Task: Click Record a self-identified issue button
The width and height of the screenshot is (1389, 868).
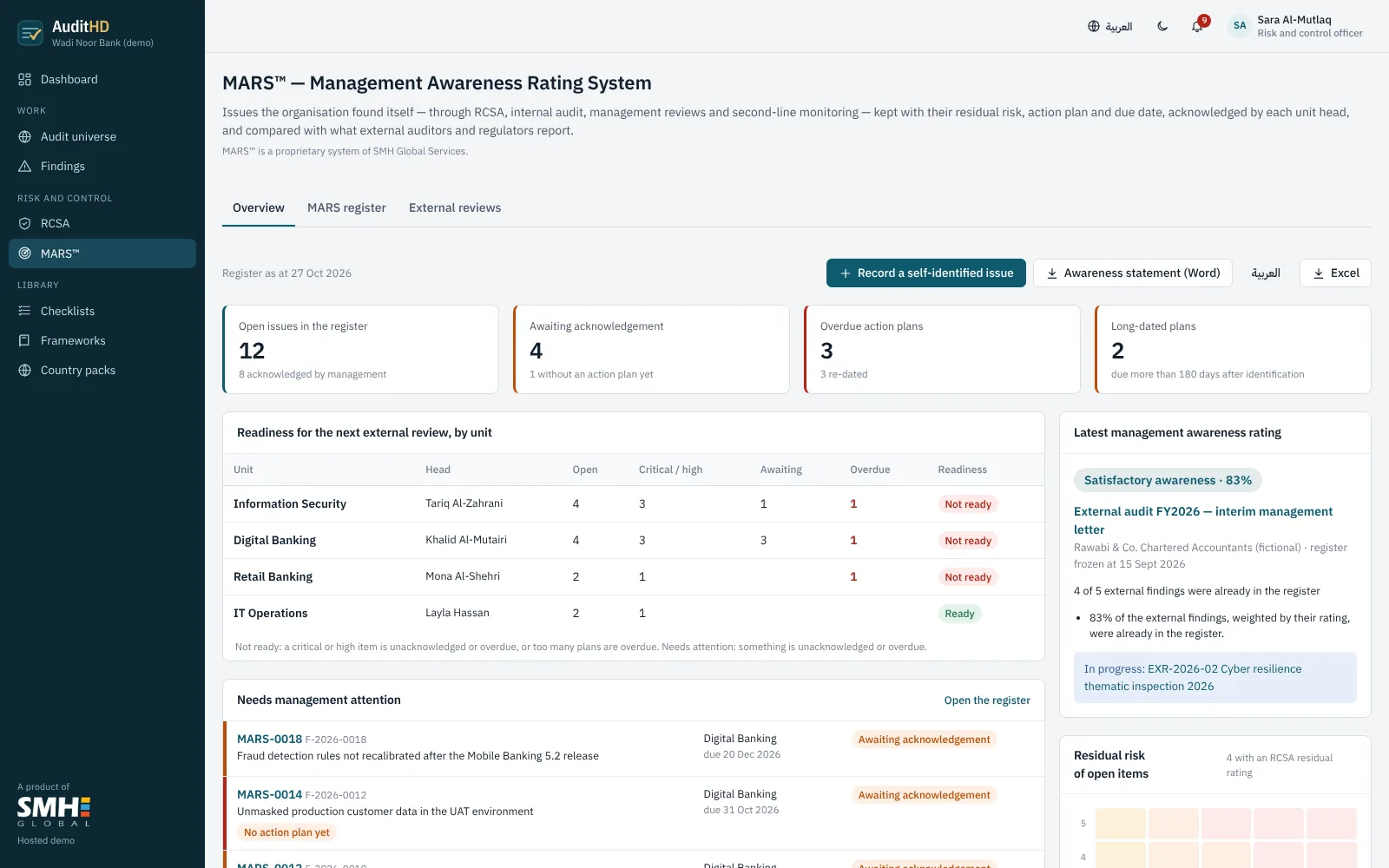Action: click(926, 273)
